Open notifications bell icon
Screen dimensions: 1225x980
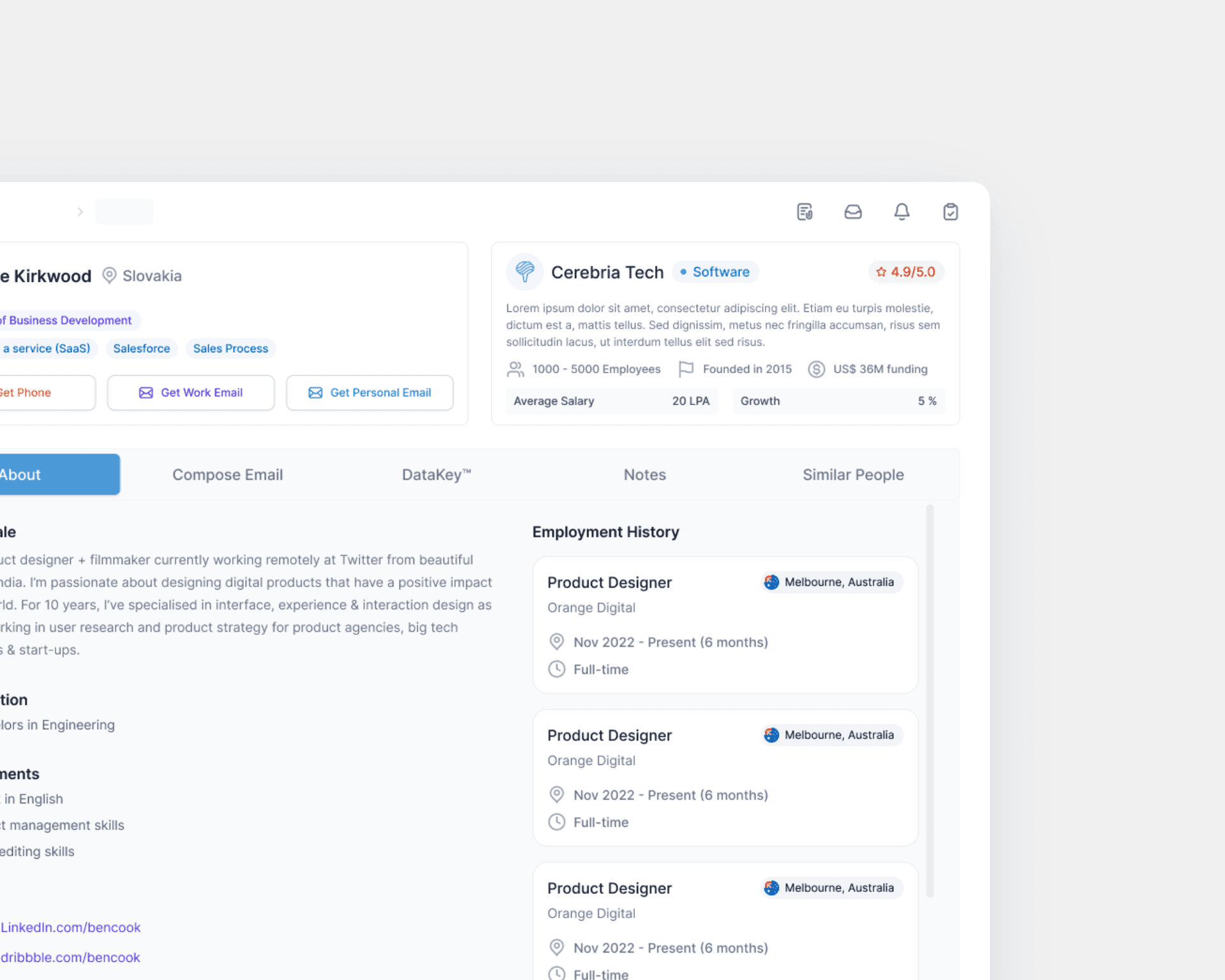pos(902,212)
